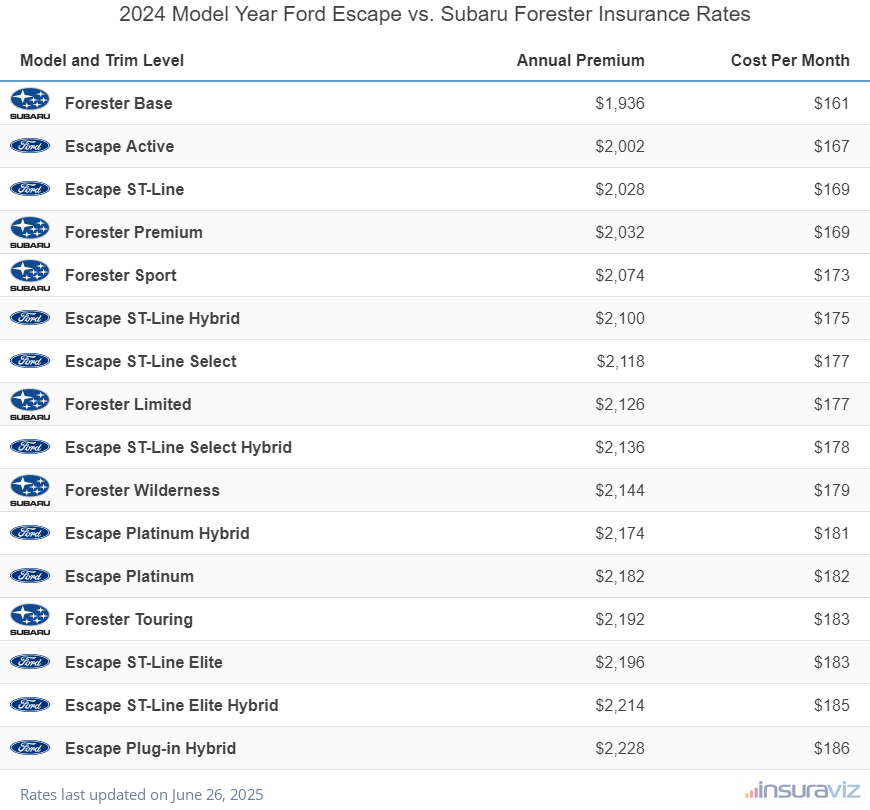Click the Subaru logo beside Forester Wilderness
Image resolution: width=870 pixels, height=810 pixels.
point(30,490)
